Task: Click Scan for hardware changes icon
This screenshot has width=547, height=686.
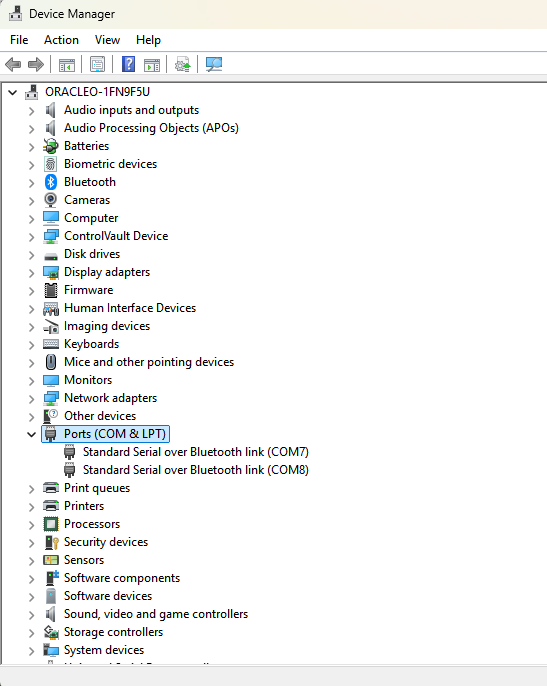Action: point(214,65)
